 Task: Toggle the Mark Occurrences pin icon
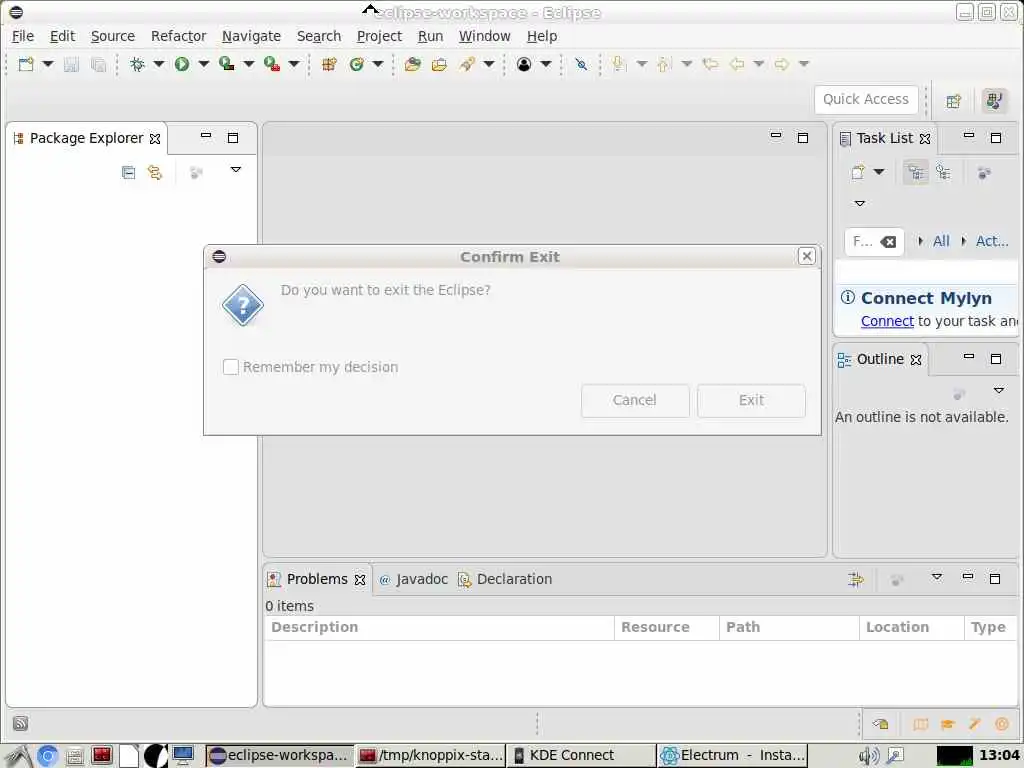tap(581, 64)
